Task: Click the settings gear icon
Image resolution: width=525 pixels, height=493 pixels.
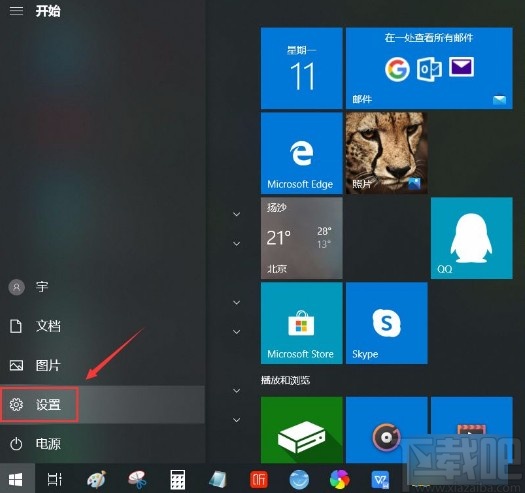Action: pyautogui.click(x=16, y=405)
